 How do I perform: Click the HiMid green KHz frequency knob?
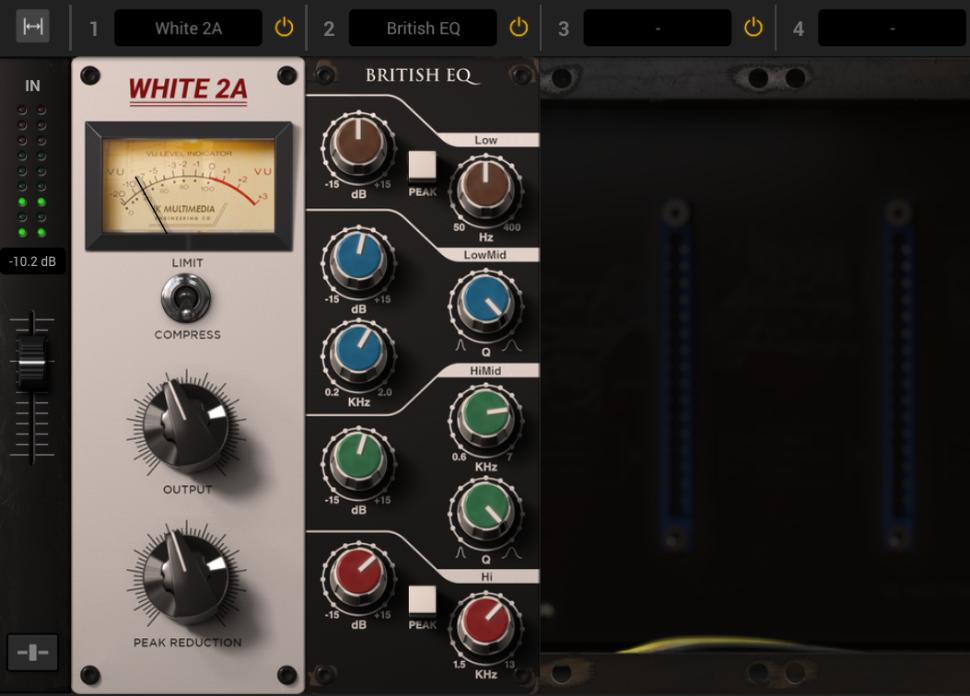[x=486, y=418]
